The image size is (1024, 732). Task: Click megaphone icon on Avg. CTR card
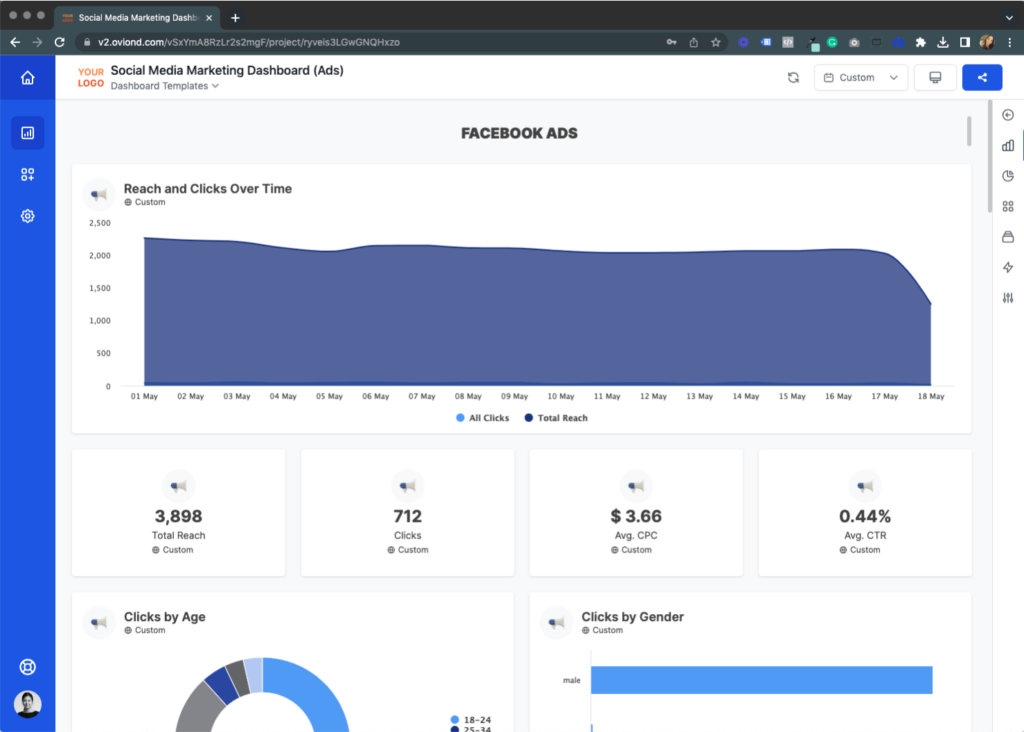pyautogui.click(x=865, y=486)
